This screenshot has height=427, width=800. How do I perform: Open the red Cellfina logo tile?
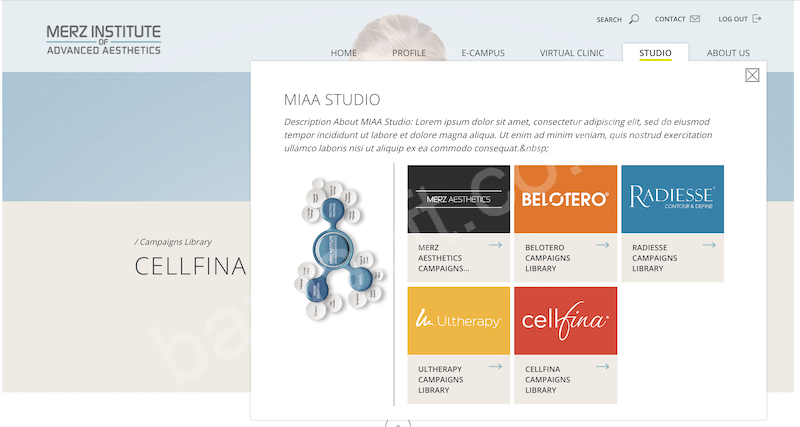pos(565,320)
